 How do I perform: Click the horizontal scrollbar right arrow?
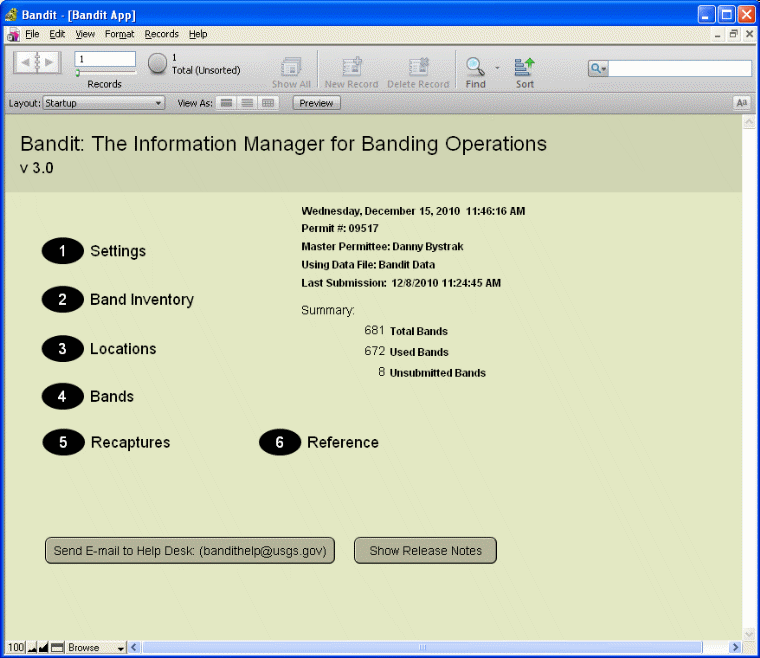[735, 647]
